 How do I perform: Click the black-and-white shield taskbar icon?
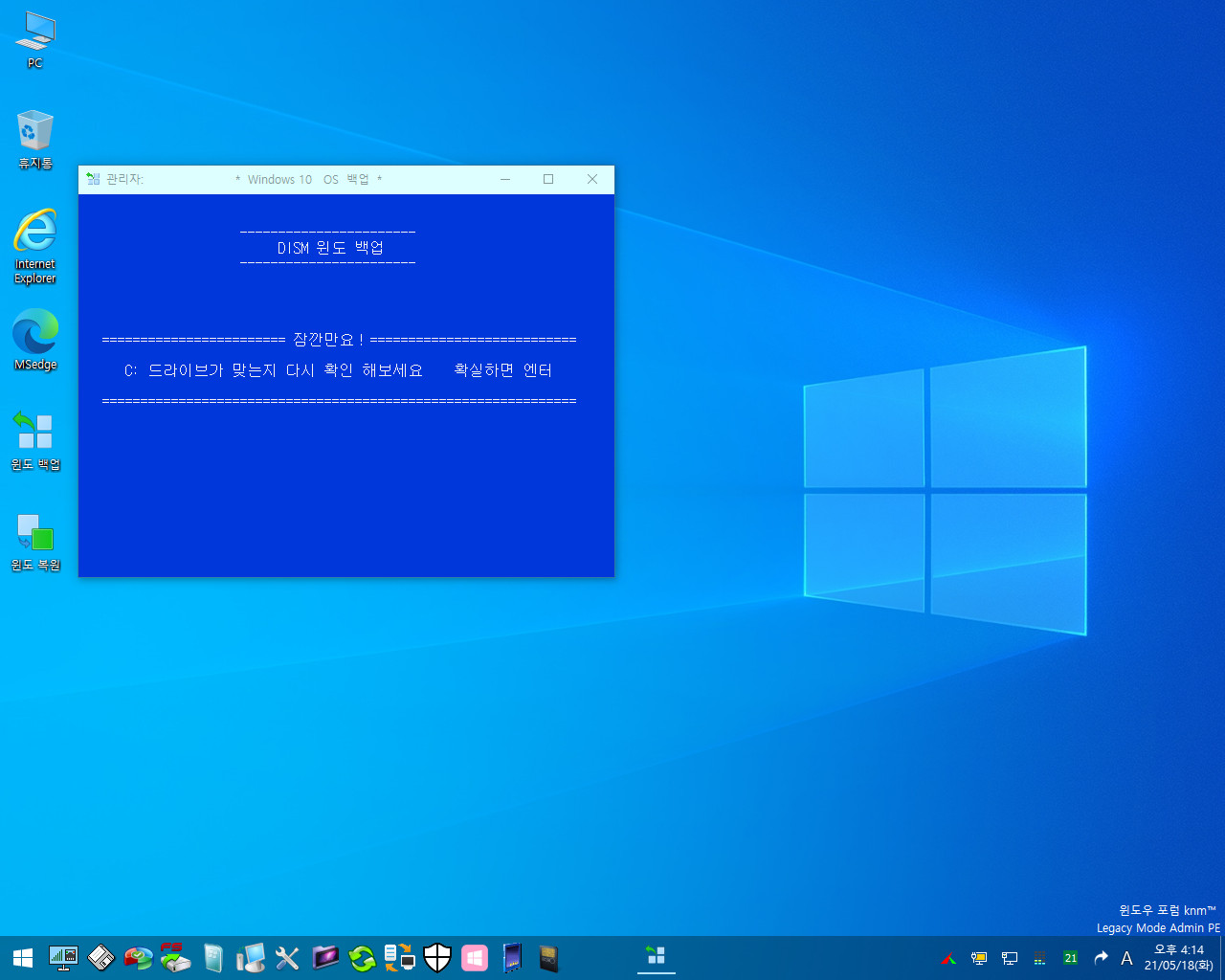click(437, 958)
